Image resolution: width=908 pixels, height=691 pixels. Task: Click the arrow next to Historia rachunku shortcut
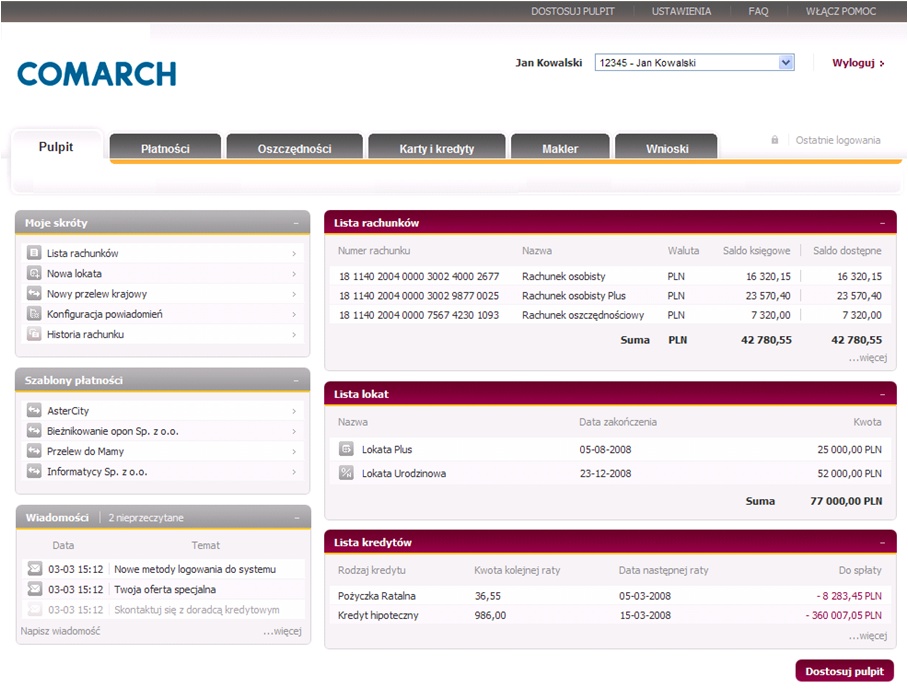tap(294, 335)
